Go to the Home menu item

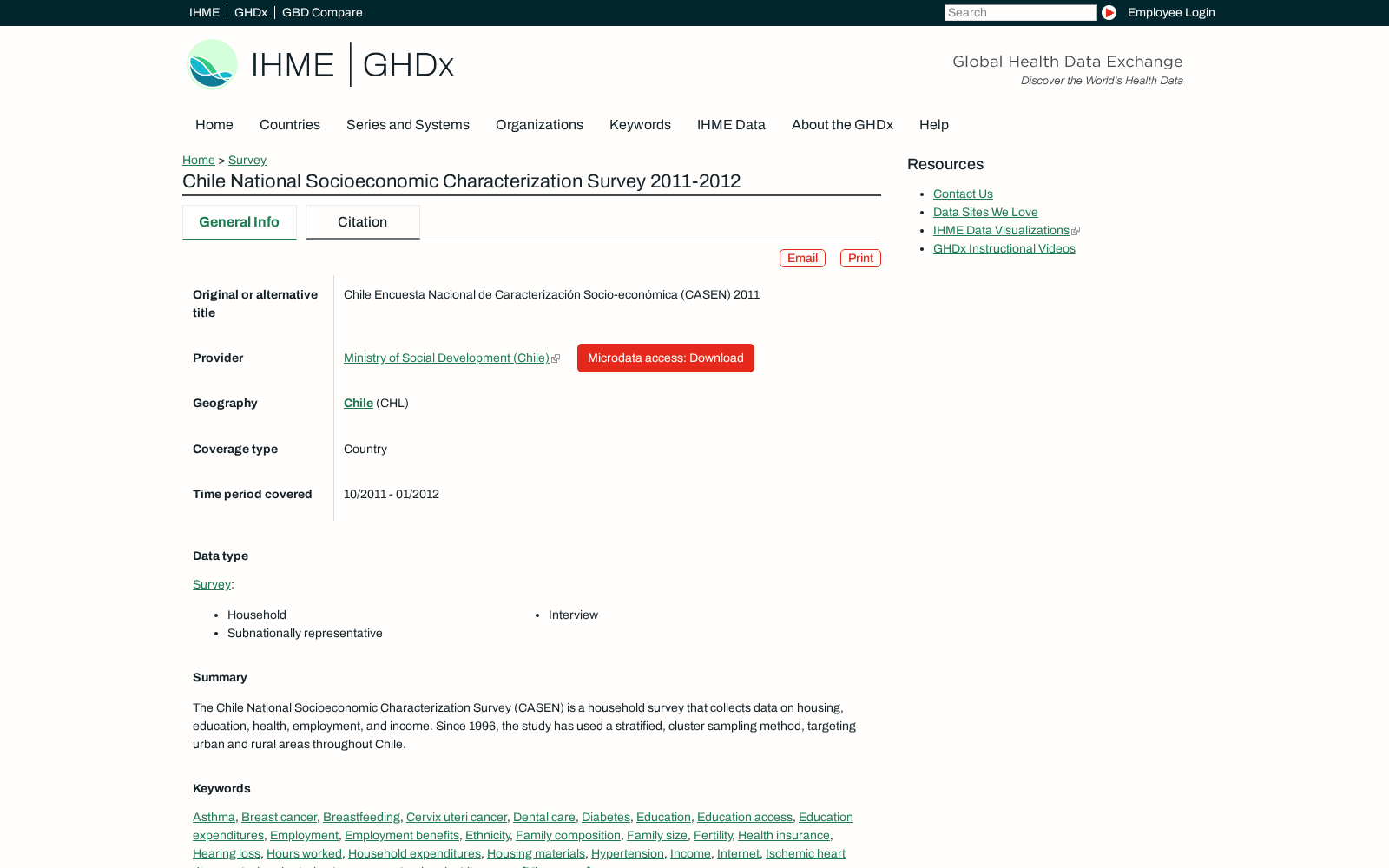tap(214, 124)
